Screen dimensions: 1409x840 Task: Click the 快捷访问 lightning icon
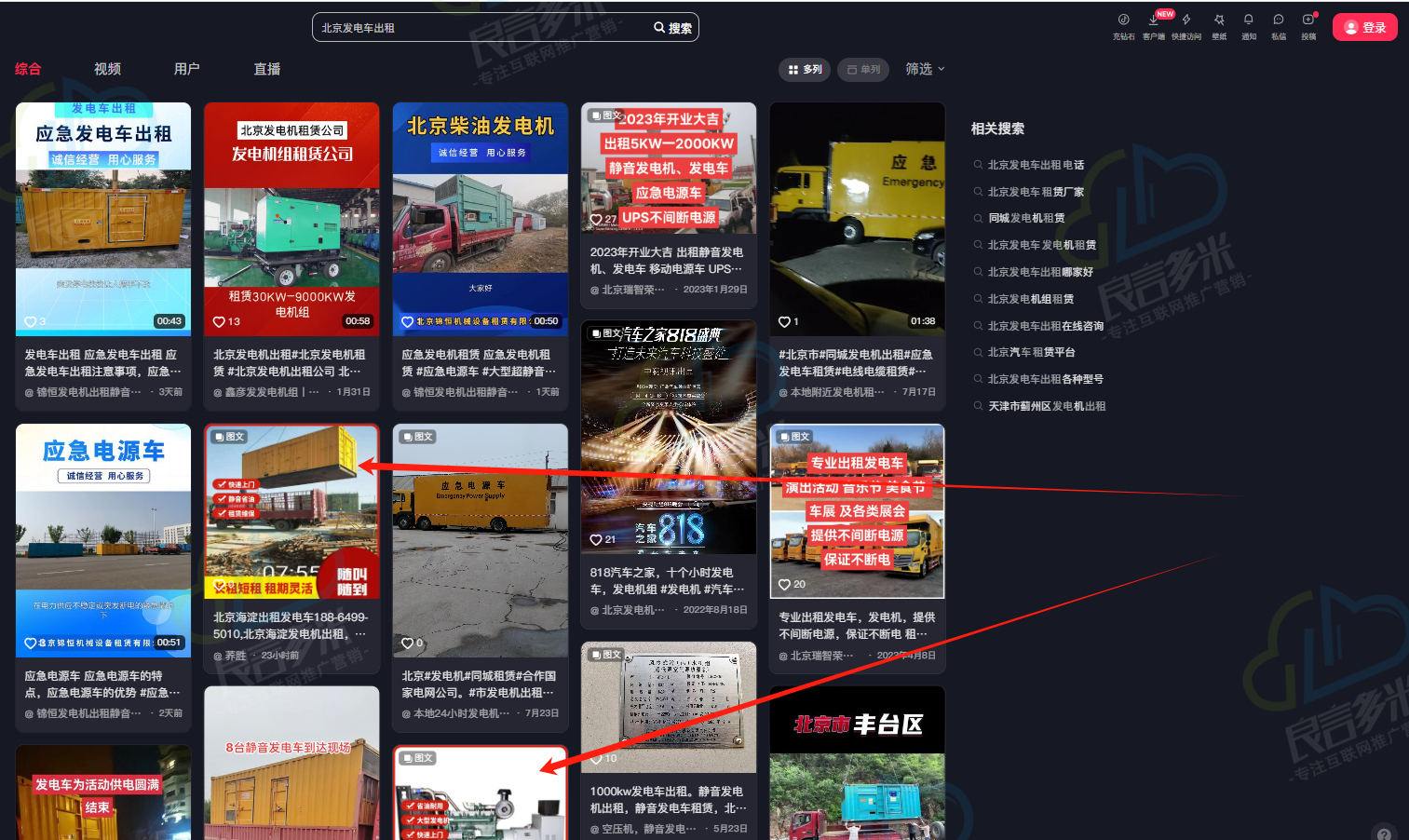pos(1186,20)
